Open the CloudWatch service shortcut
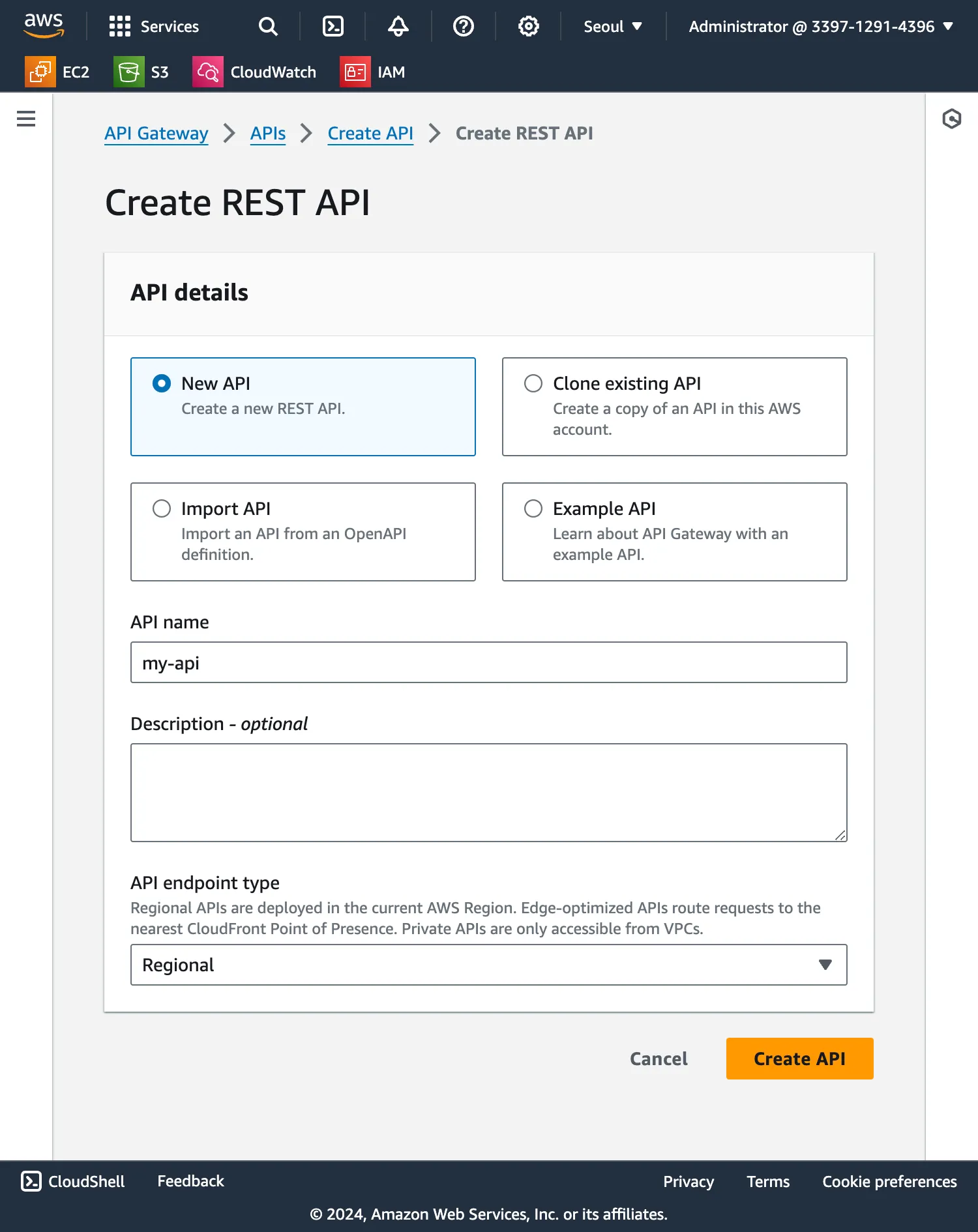 (x=254, y=72)
